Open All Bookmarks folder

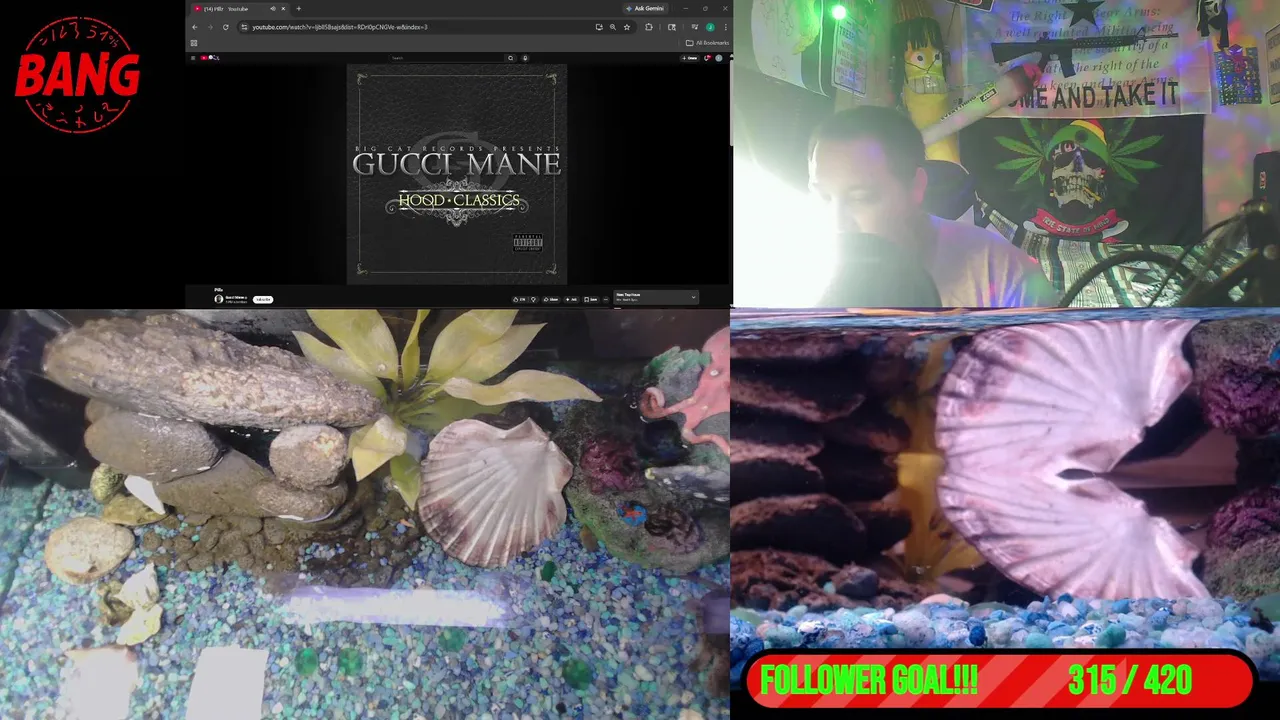pyautogui.click(x=708, y=43)
